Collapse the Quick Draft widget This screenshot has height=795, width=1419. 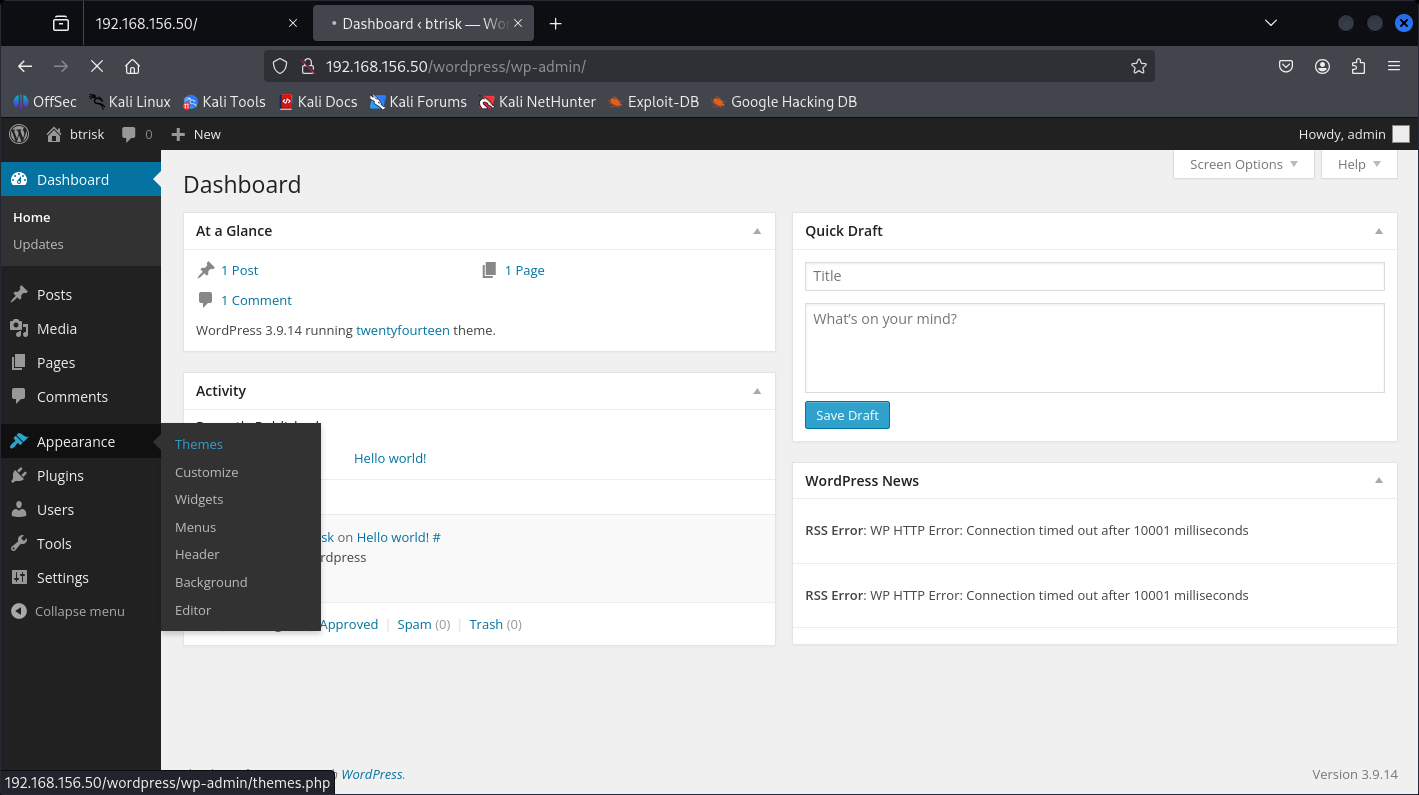pyautogui.click(x=1379, y=231)
